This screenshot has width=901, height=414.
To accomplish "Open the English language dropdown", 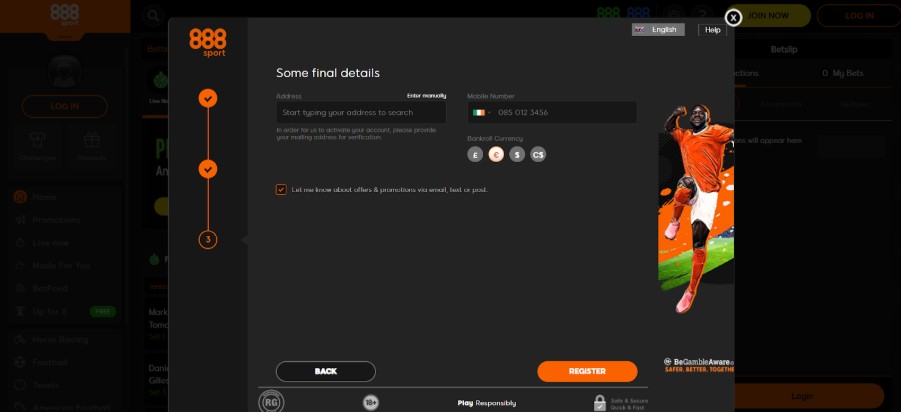I will tap(658, 30).
